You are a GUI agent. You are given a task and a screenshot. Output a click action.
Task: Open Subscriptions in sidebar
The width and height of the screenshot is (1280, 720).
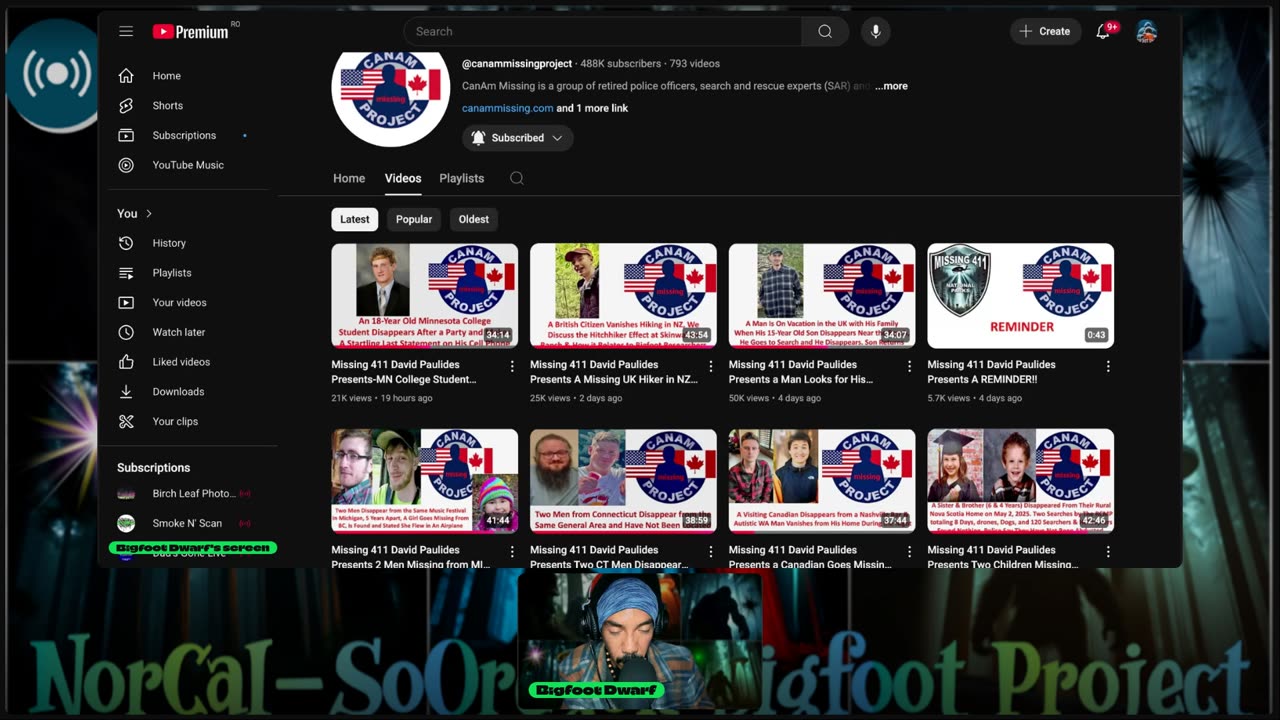[x=186, y=135]
